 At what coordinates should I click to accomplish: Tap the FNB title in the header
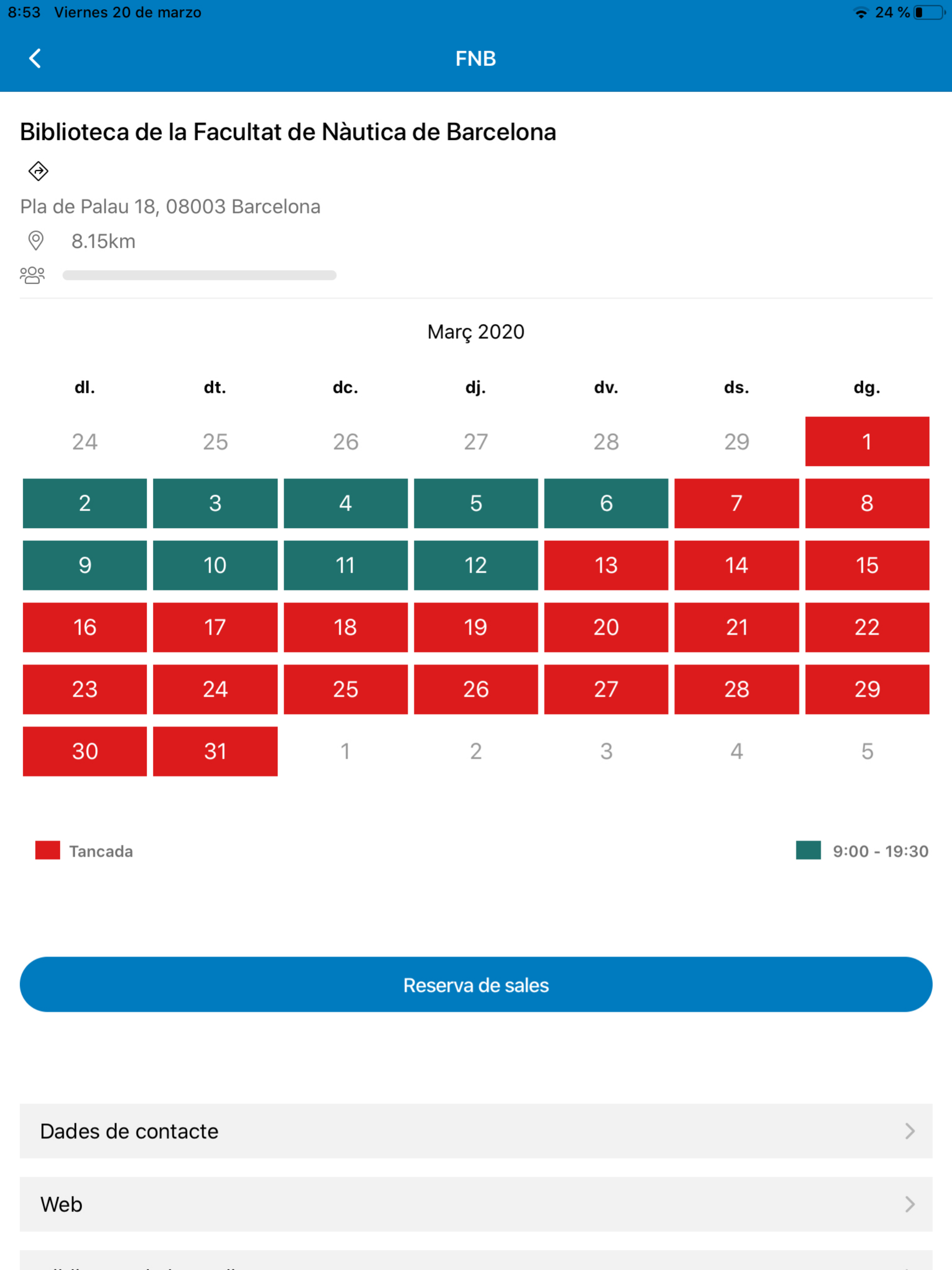click(x=476, y=58)
